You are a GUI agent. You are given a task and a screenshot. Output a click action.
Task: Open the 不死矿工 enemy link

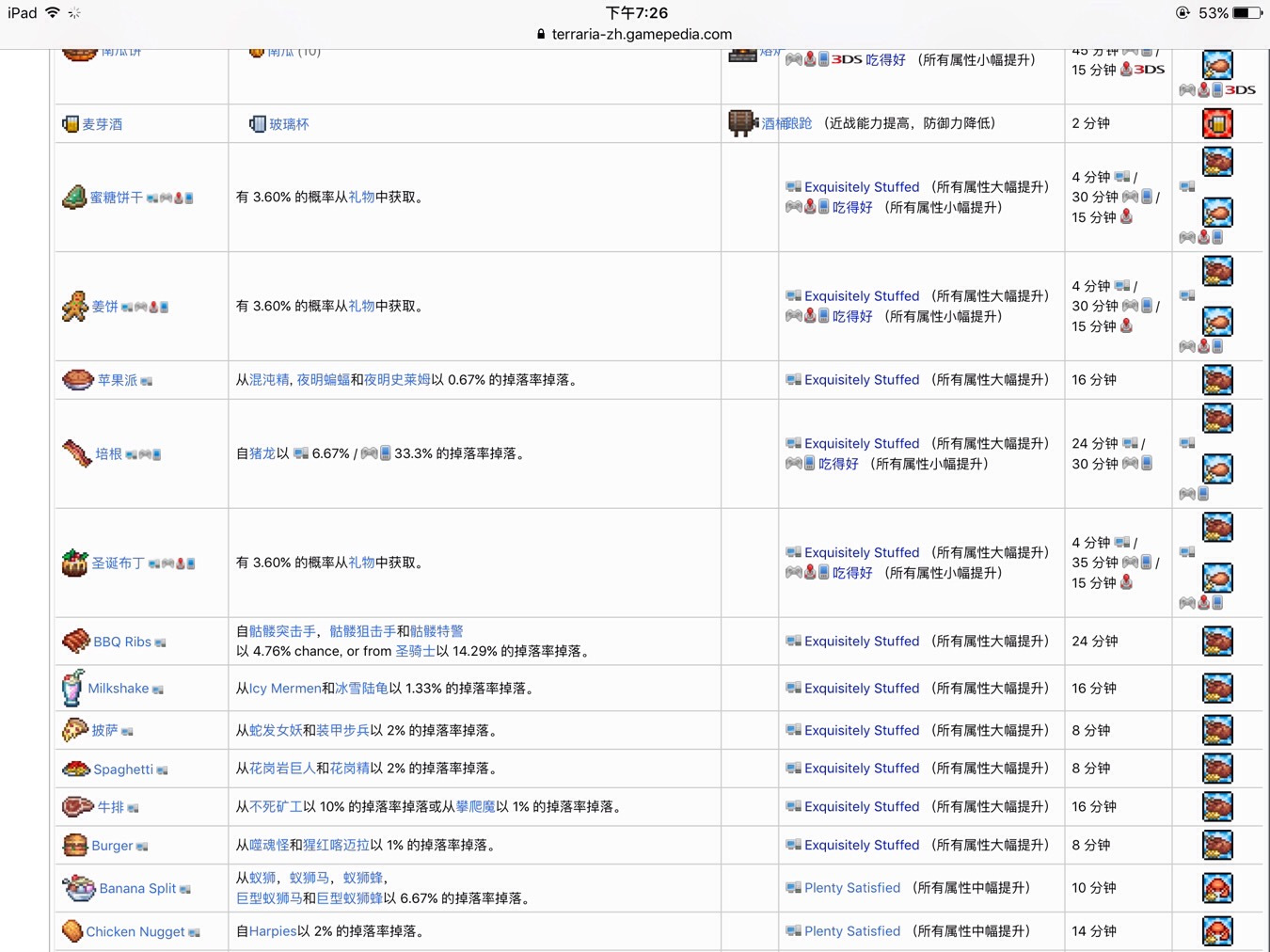(x=276, y=806)
